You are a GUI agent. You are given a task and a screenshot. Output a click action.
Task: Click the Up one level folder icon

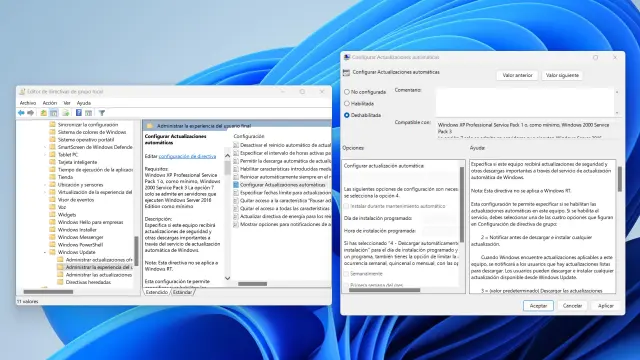tap(43, 113)
